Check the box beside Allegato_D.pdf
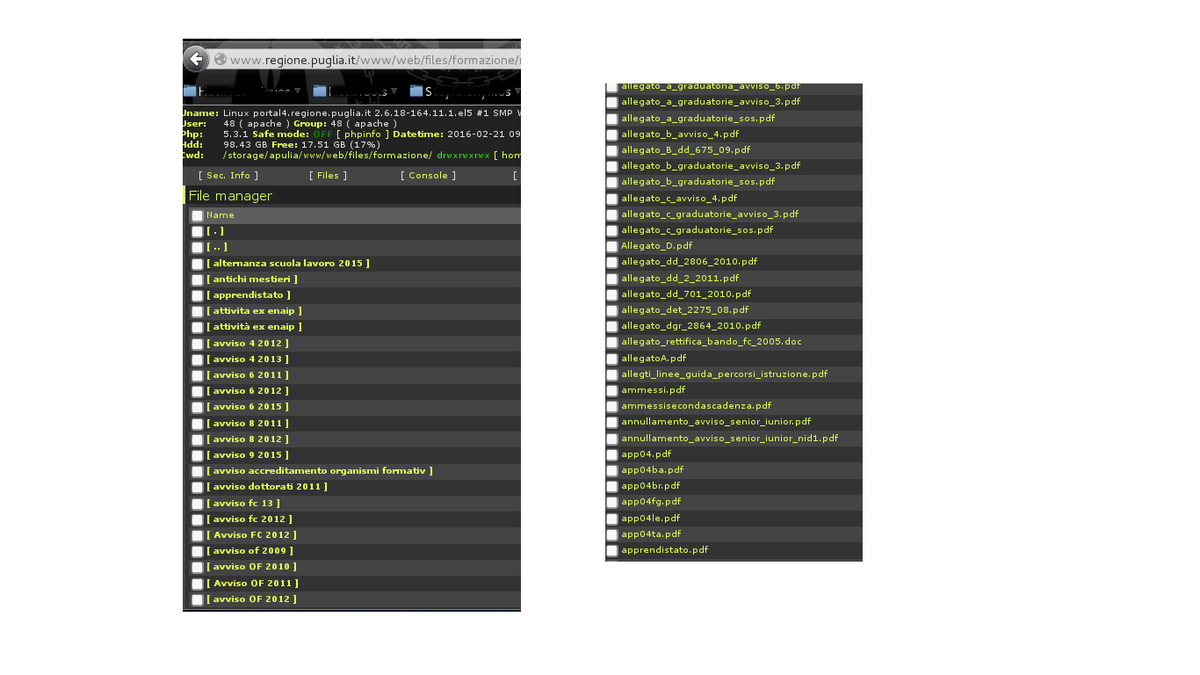The width and height of the screenshot is (1200, 675). [612, 246]
